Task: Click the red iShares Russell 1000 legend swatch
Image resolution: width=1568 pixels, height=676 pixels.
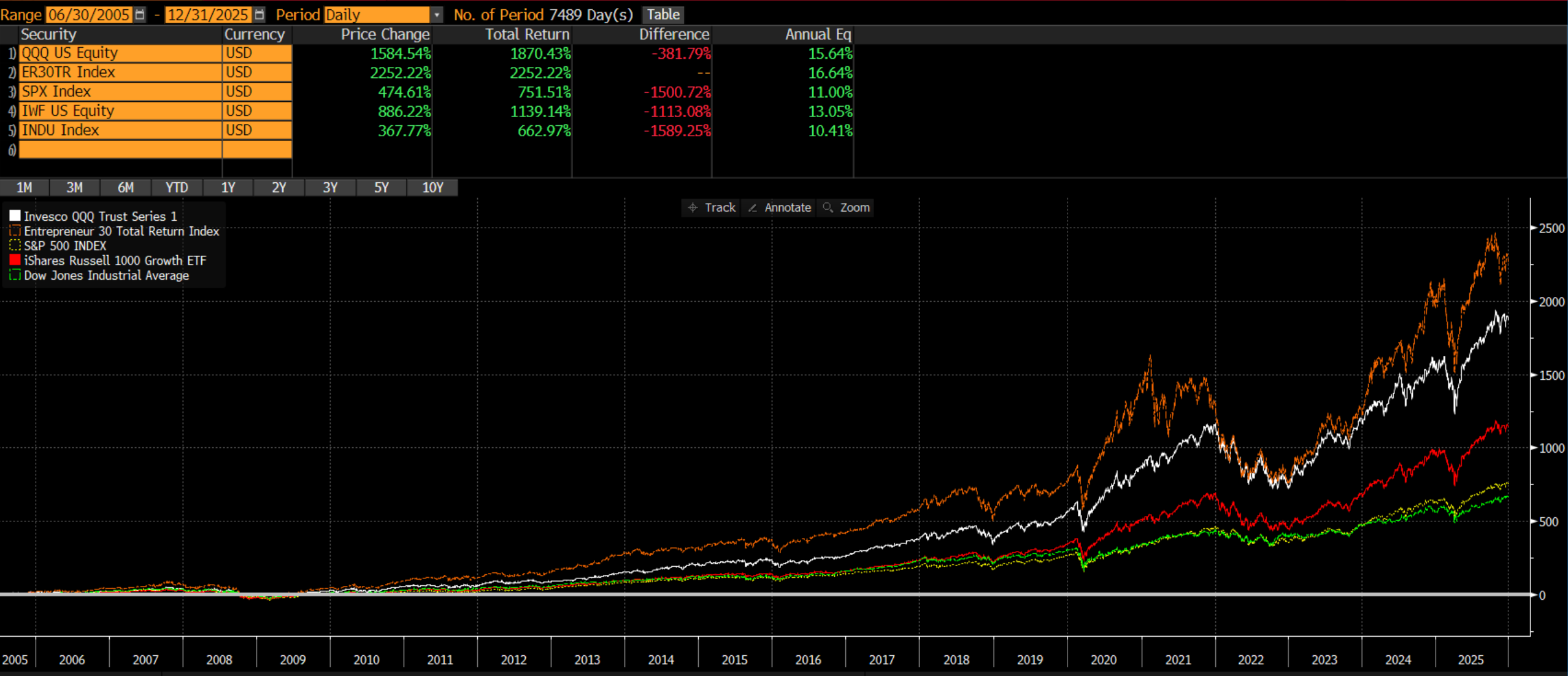Action: [15, 260]
